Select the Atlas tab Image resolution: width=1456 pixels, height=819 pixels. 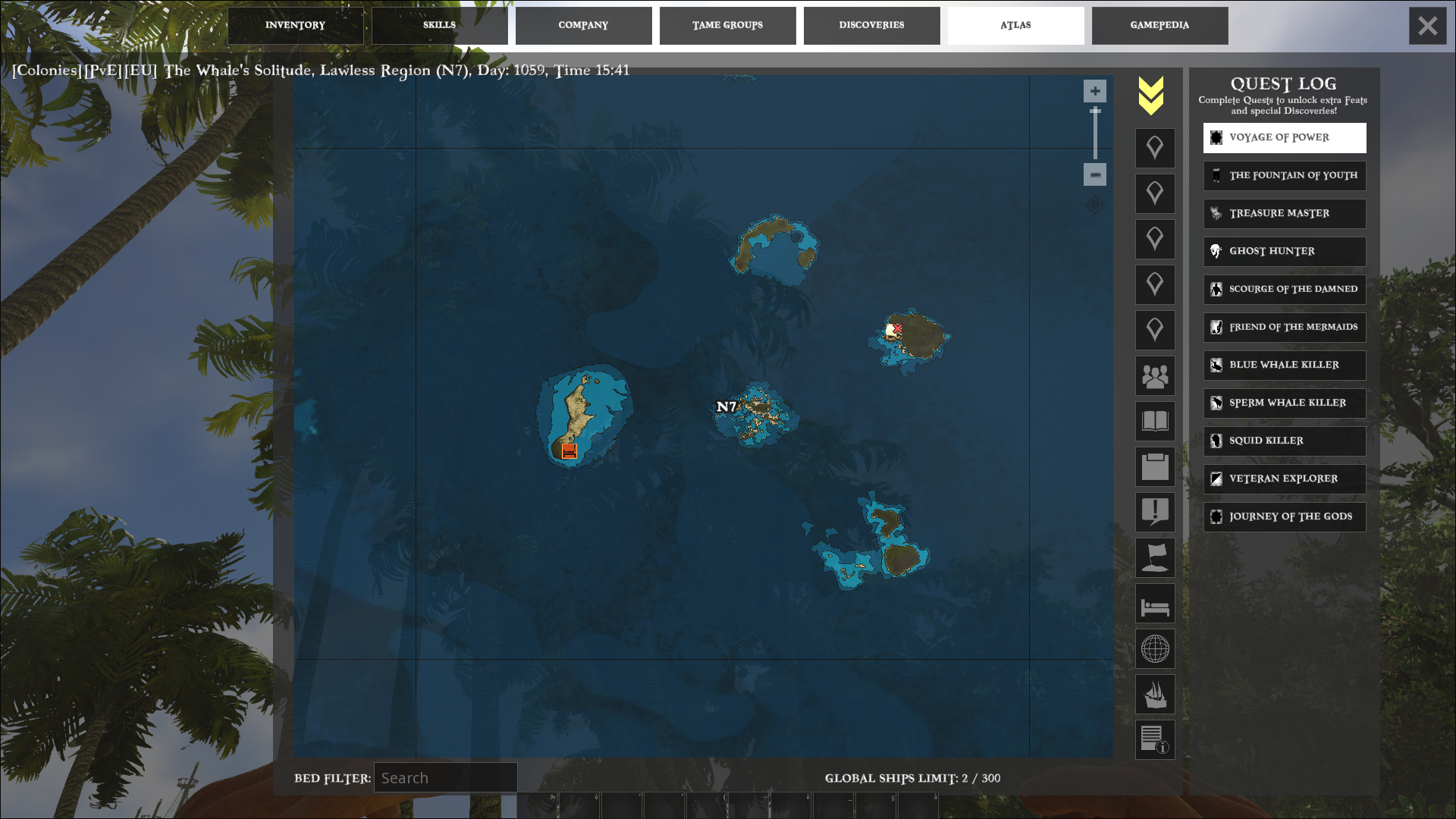1016,26
